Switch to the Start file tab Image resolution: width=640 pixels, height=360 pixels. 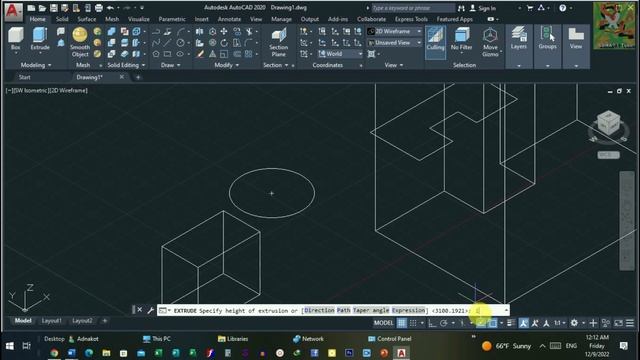click(24, 77)
